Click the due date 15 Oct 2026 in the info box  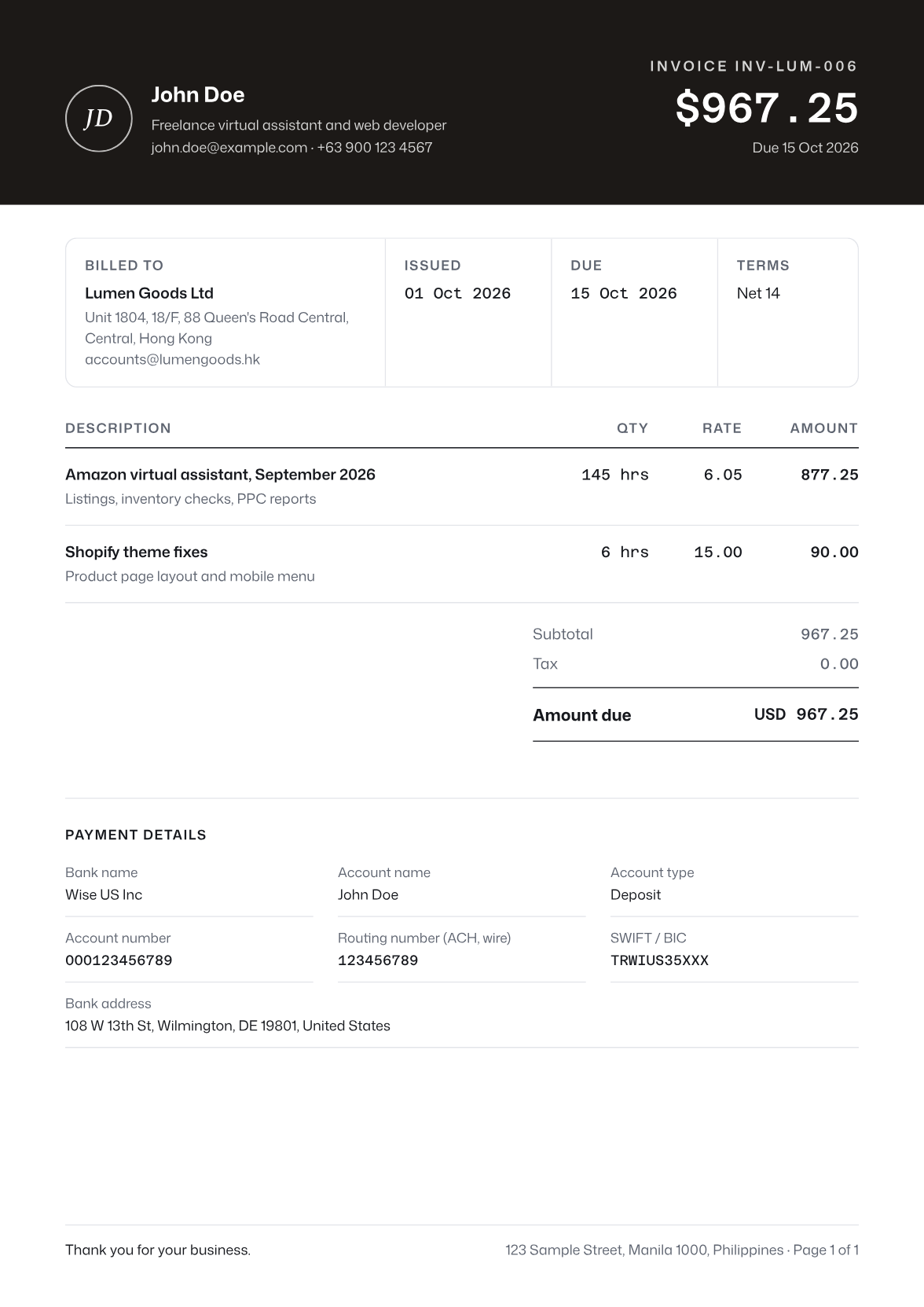pos(624,293)
